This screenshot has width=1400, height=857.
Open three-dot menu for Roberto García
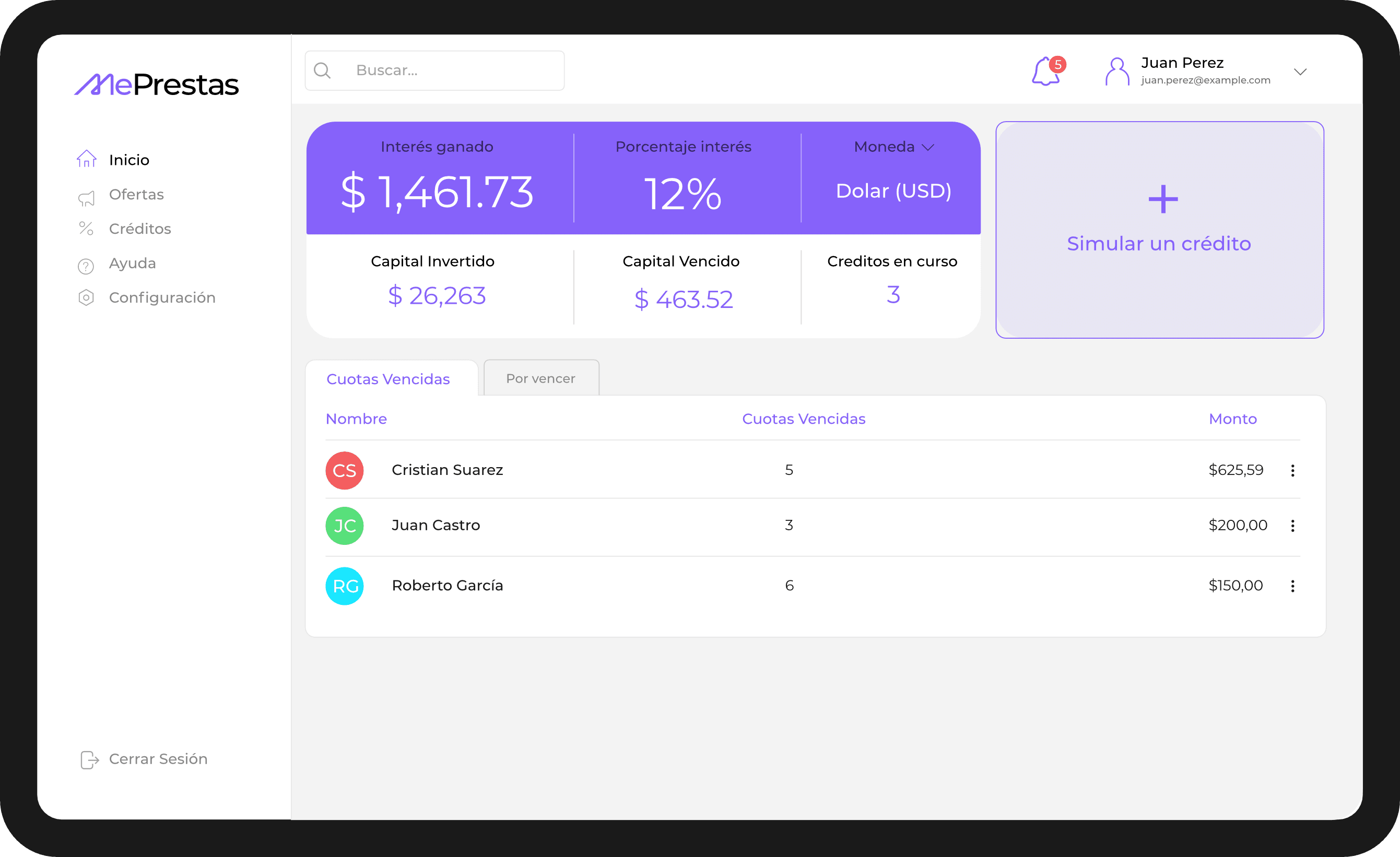click(x=1292, y=586)
